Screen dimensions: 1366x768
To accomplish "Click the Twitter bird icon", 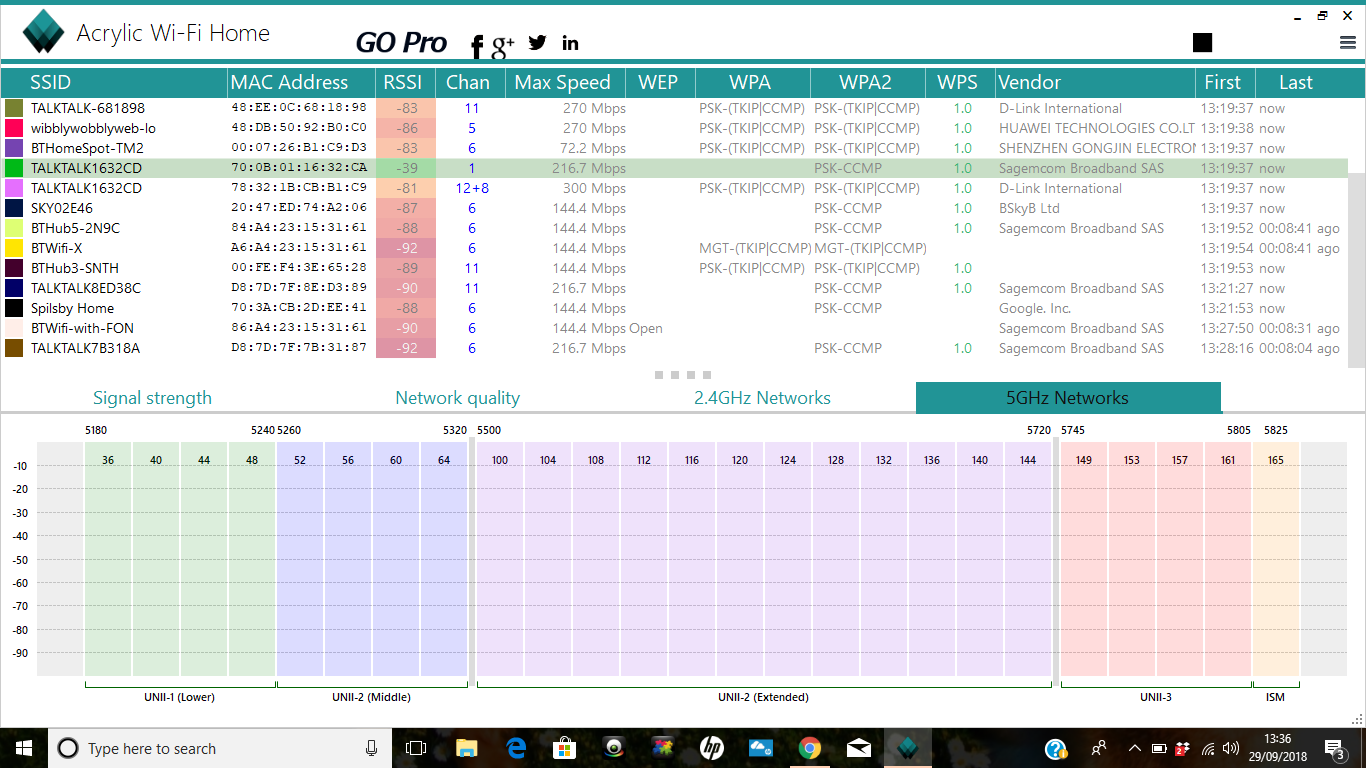I will point(538,42).
